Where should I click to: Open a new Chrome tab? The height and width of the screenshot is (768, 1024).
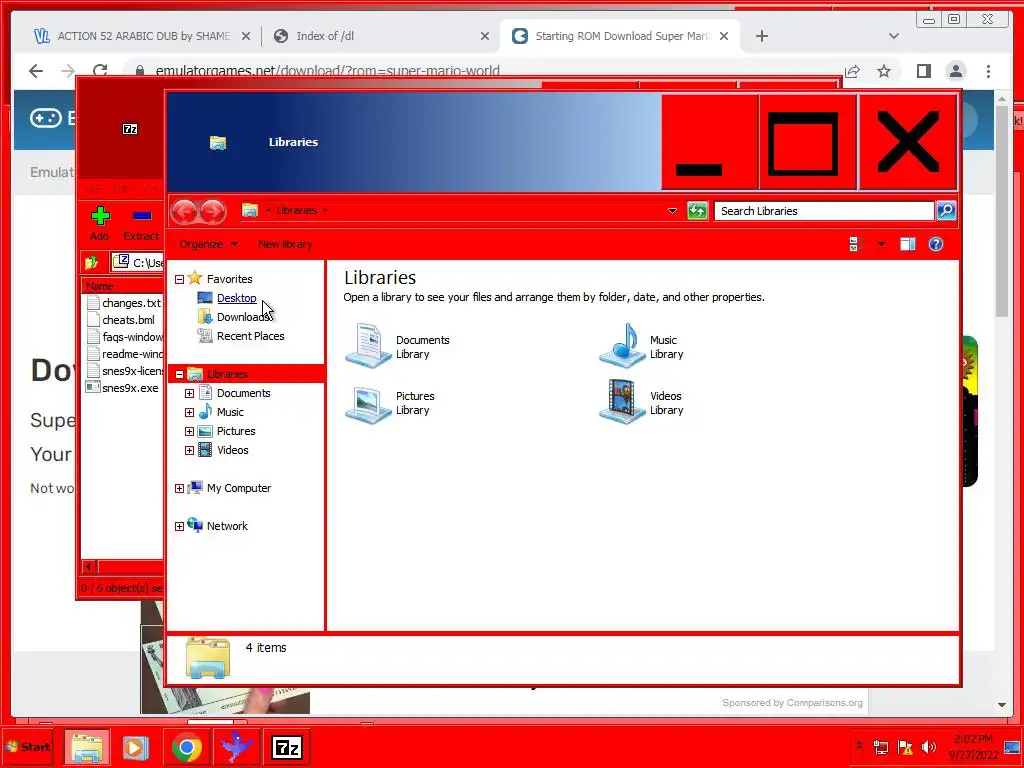761,36
